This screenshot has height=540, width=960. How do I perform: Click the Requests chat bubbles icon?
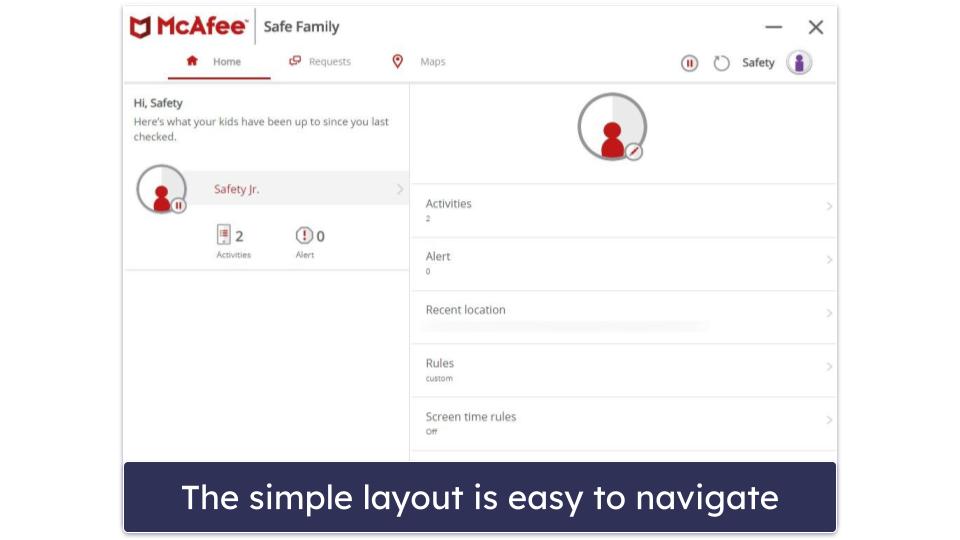[x=295, y=61]
